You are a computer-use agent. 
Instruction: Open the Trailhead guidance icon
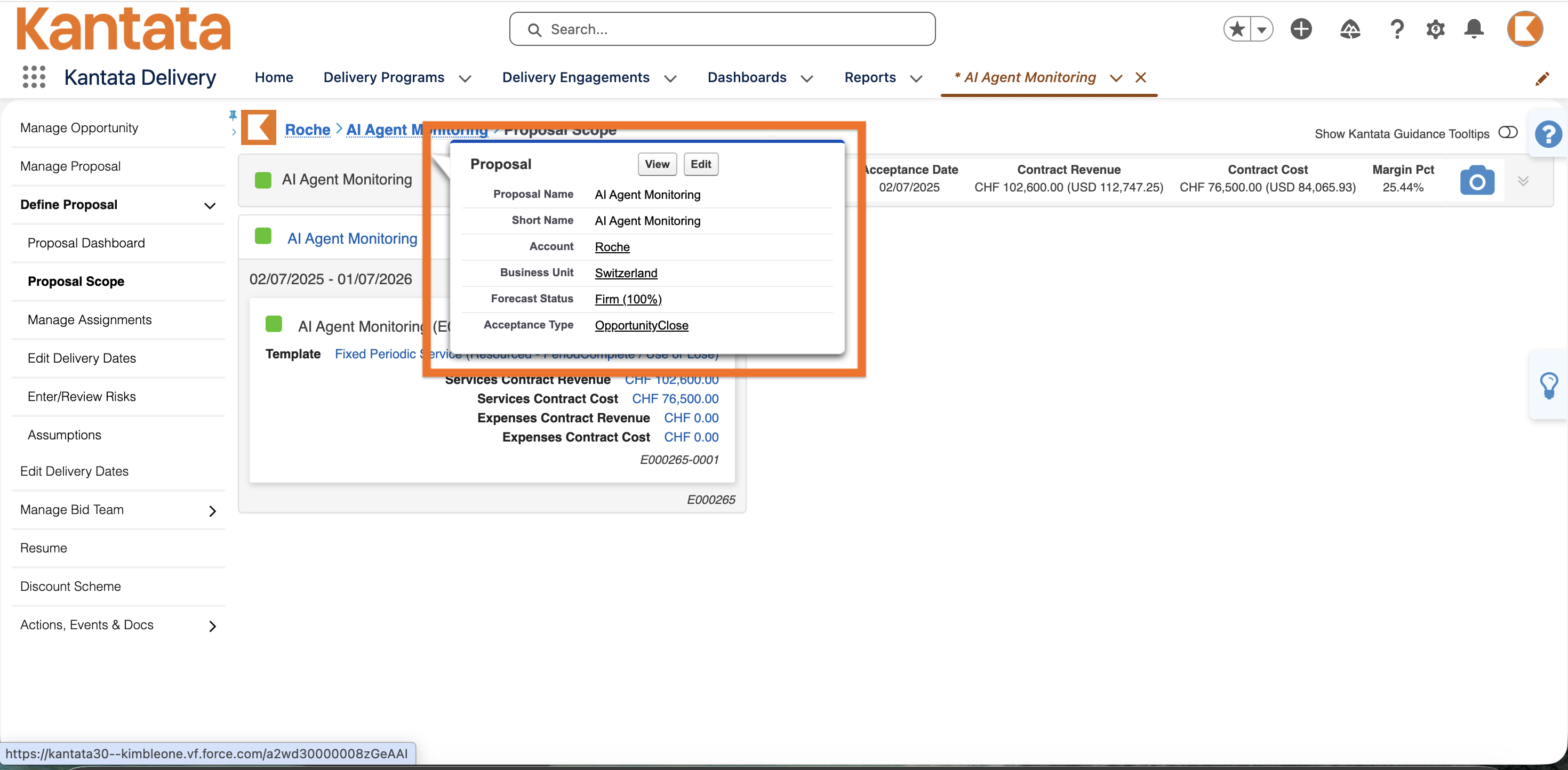click(1350, 29)
